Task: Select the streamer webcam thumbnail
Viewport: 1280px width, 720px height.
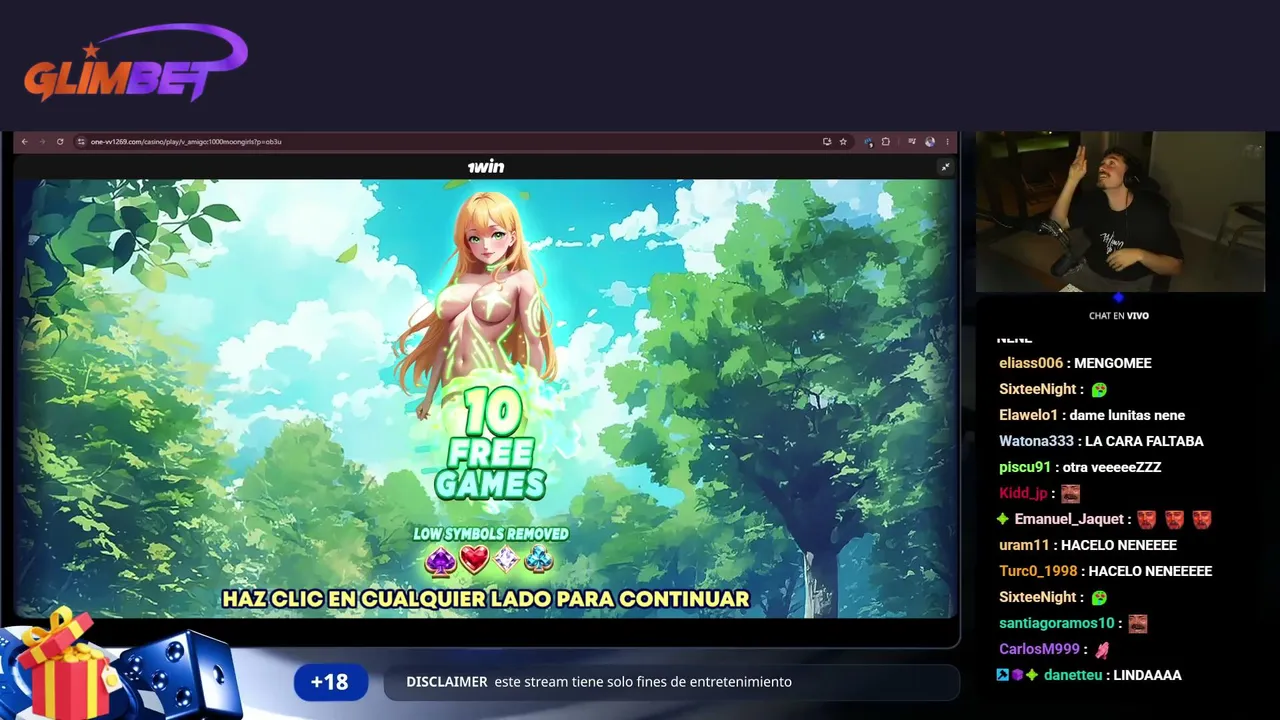Action: click(1120, 212)
